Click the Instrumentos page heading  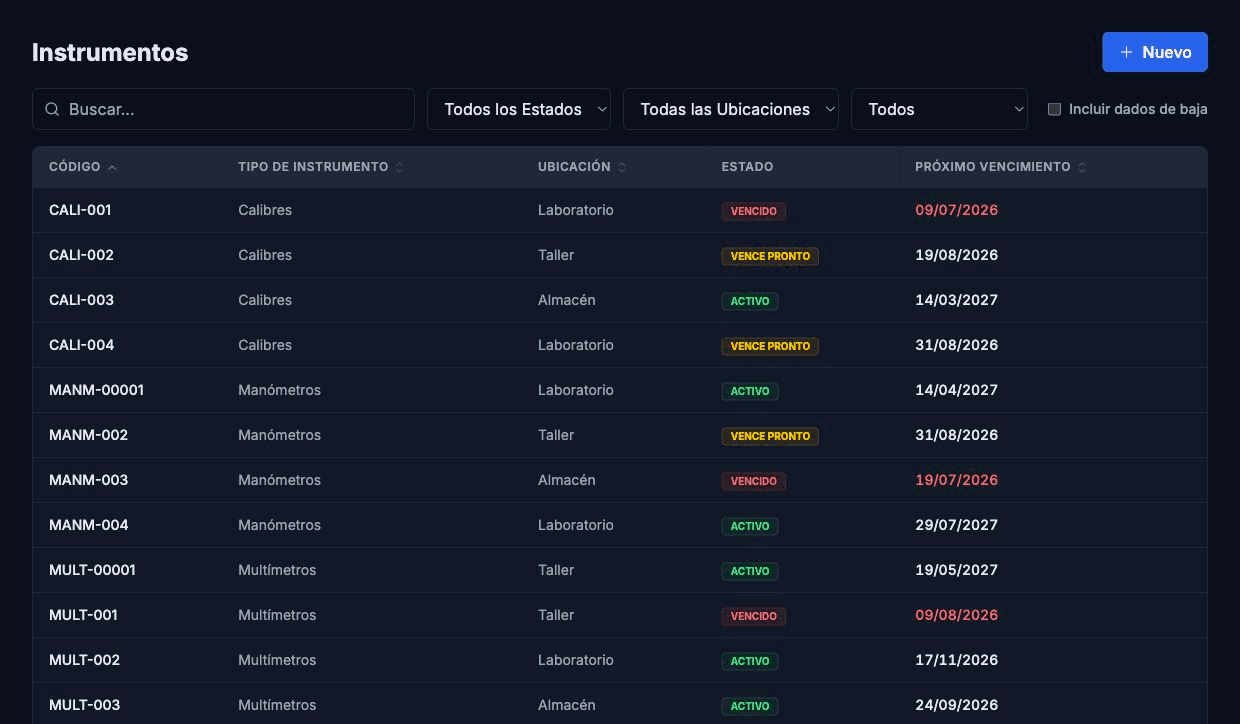coord(110,52)
